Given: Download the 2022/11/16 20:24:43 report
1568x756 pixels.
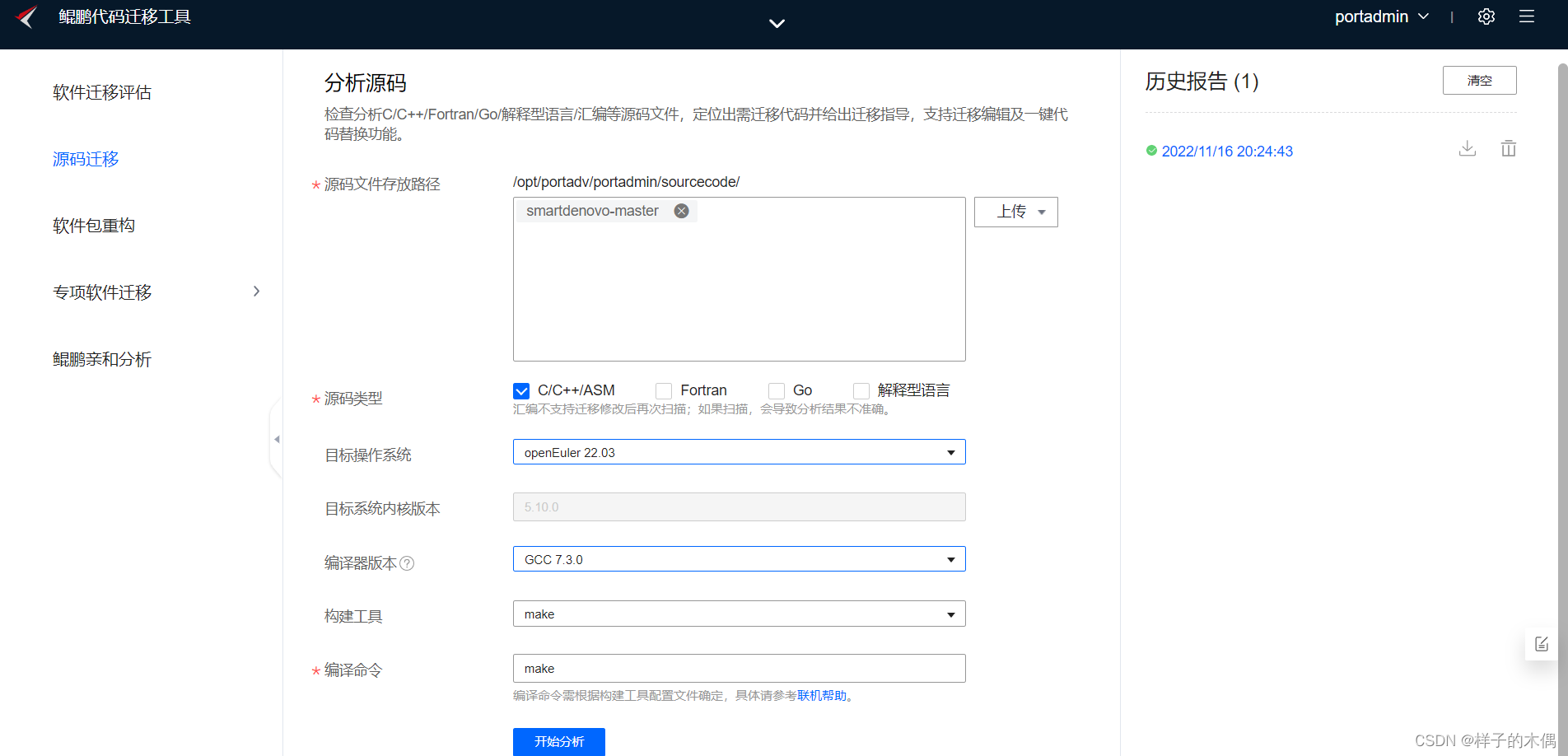Looking at the screenshot, I should (1468, 149).
